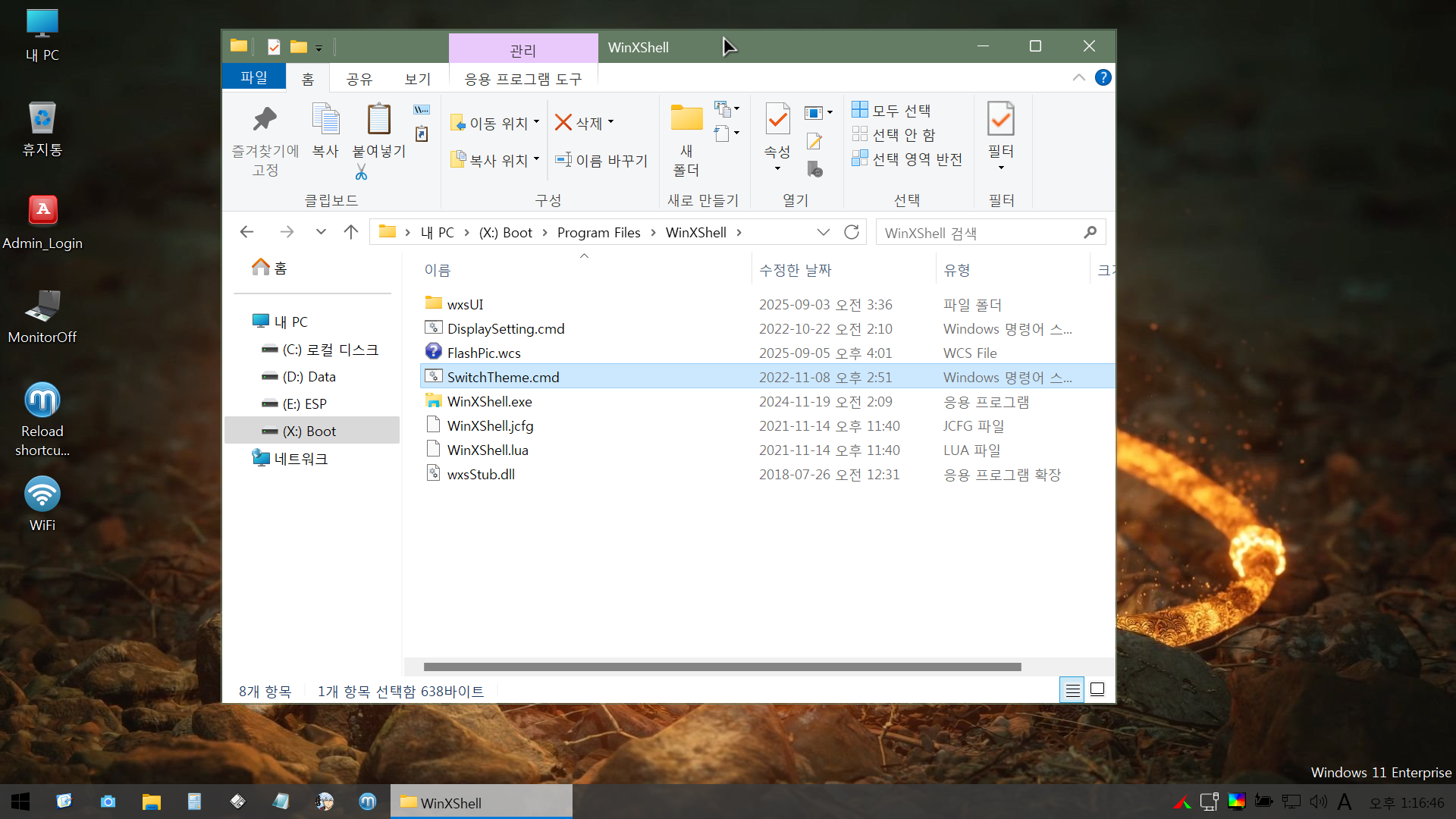The image size is (1456, 819).
Task: Open the View (보기) ribbon tab
Action: (x=417, y=79)
